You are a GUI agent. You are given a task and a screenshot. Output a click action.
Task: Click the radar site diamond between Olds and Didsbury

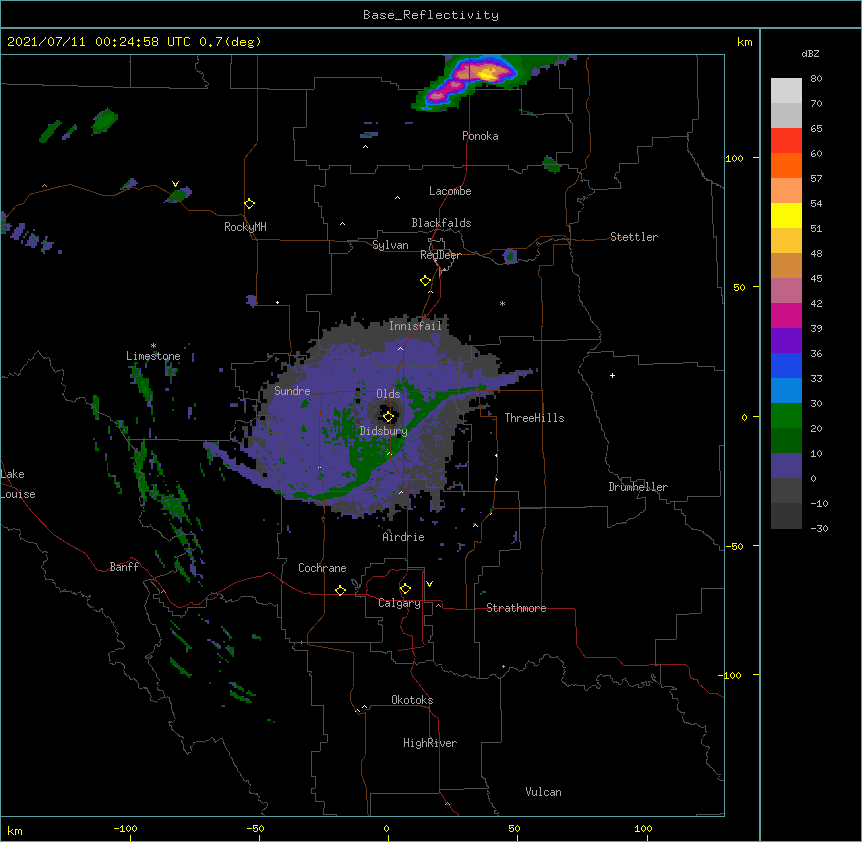388,416
